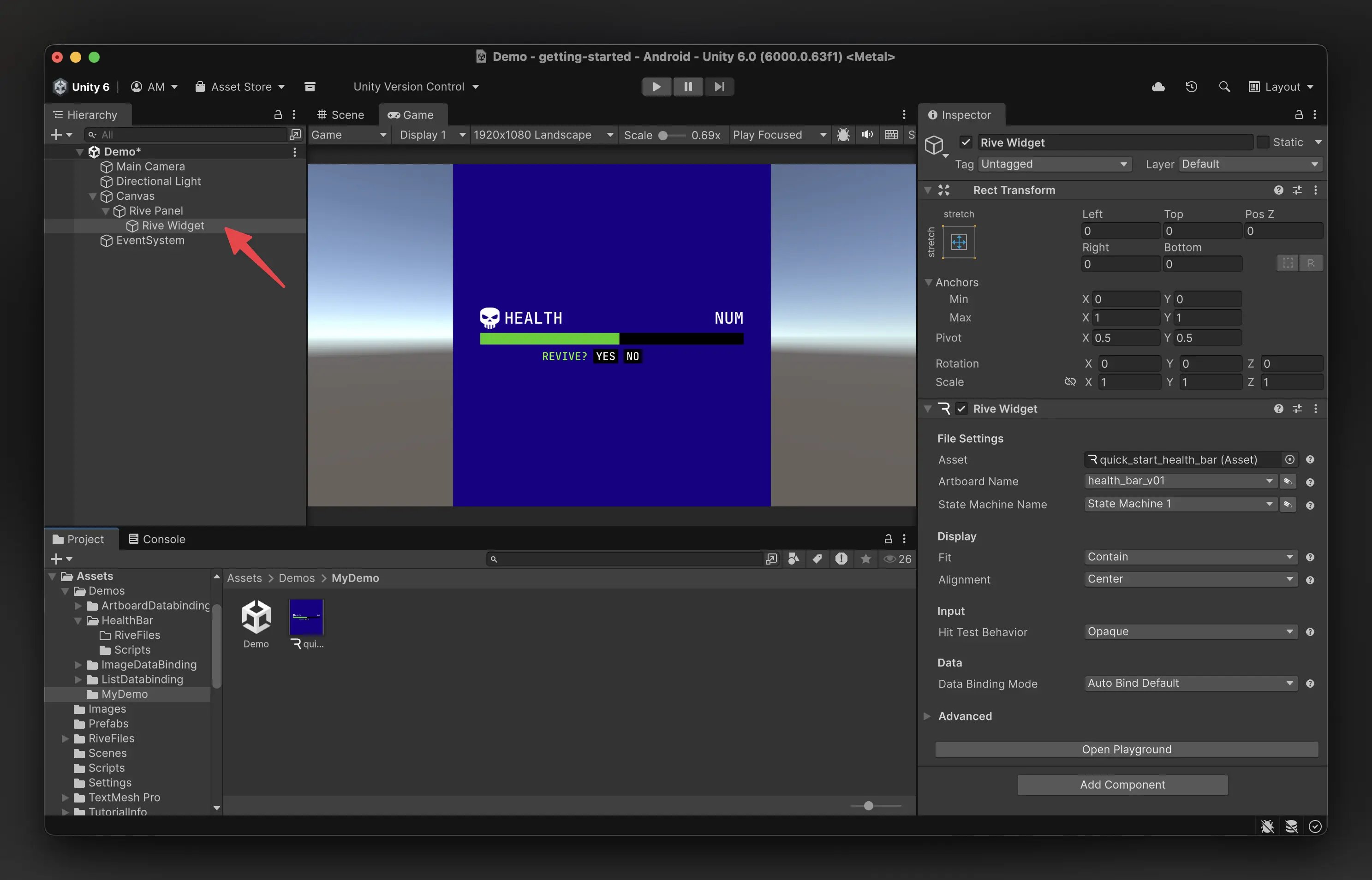Open the Artboard Name health_bar_v01 dropdown

(x=1181, y=481)
